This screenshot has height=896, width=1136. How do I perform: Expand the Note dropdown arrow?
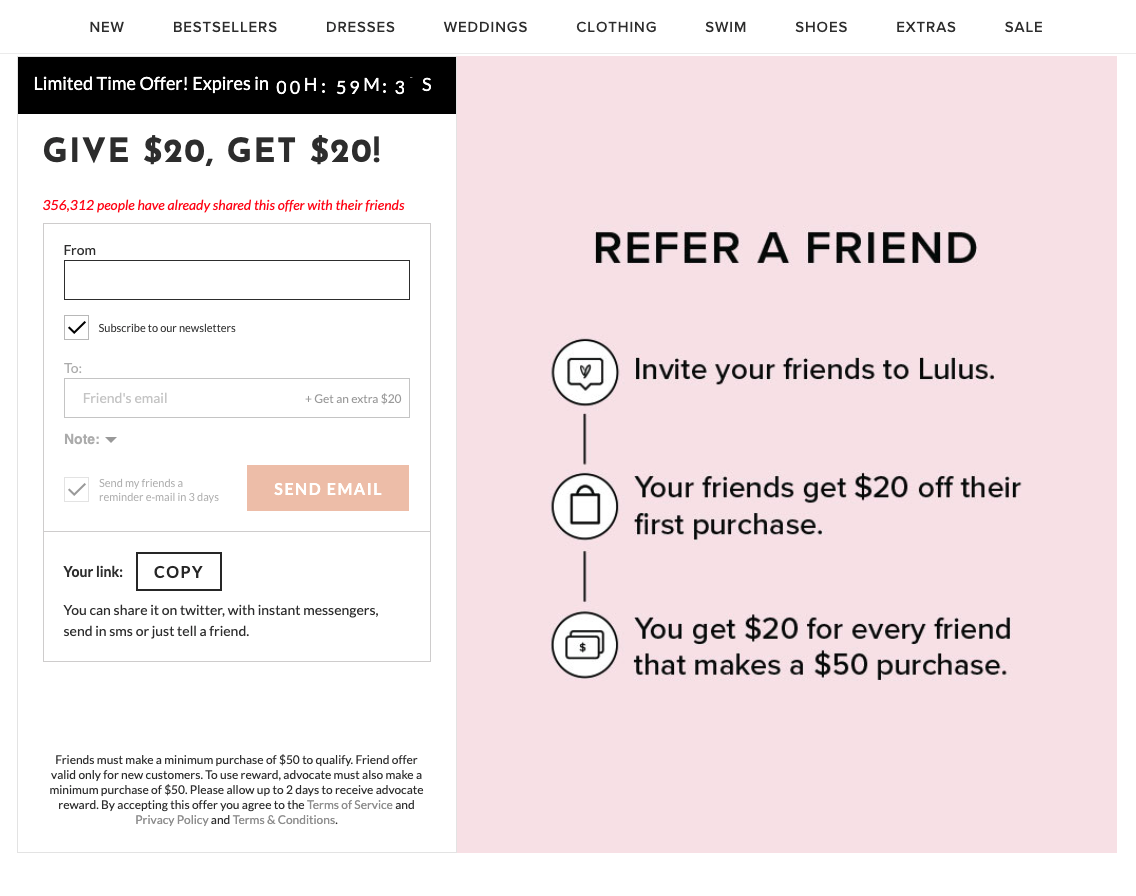coord(111,440)
